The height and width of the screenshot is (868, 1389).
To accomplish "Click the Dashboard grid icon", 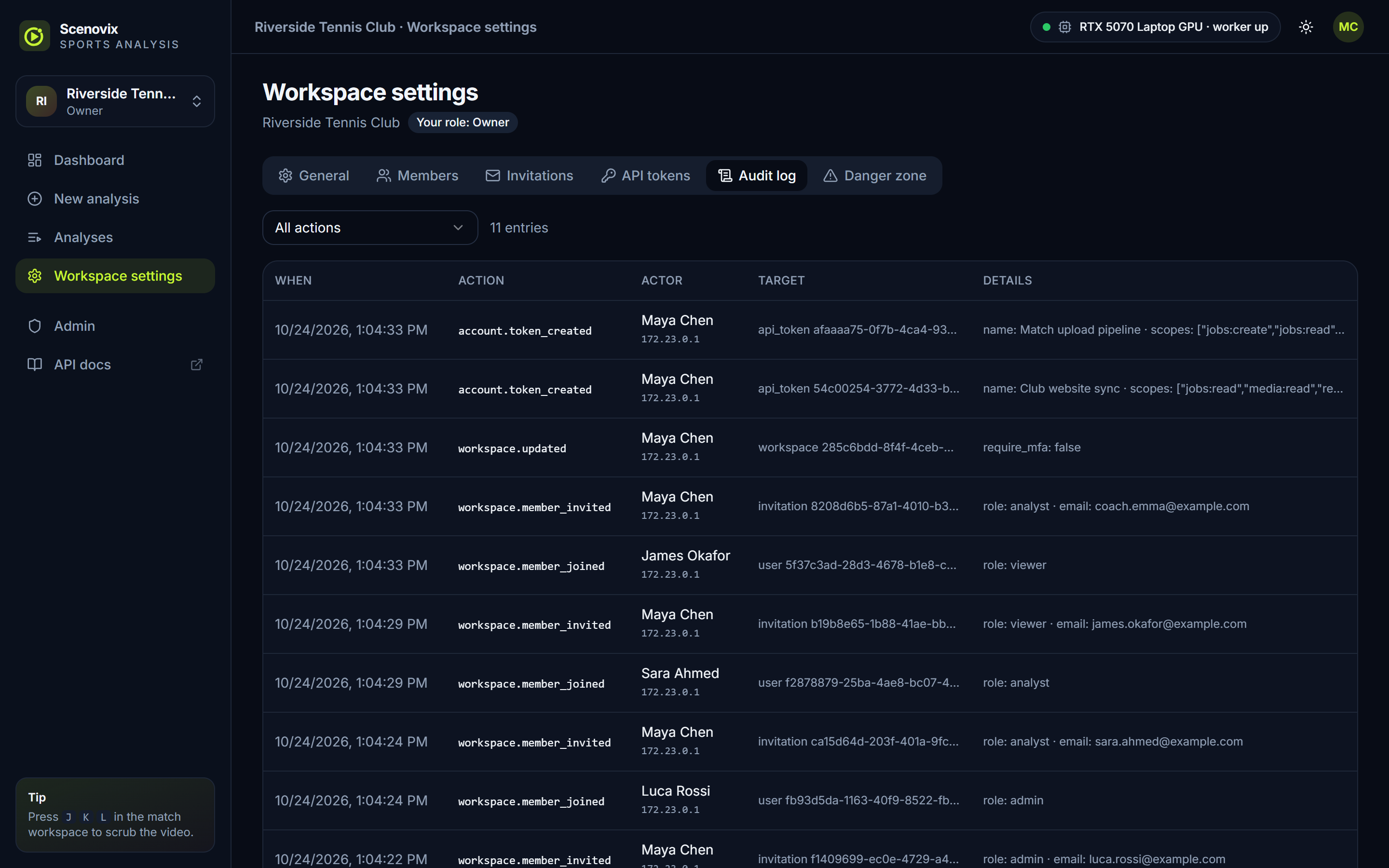I will click(x=34, y=160).
